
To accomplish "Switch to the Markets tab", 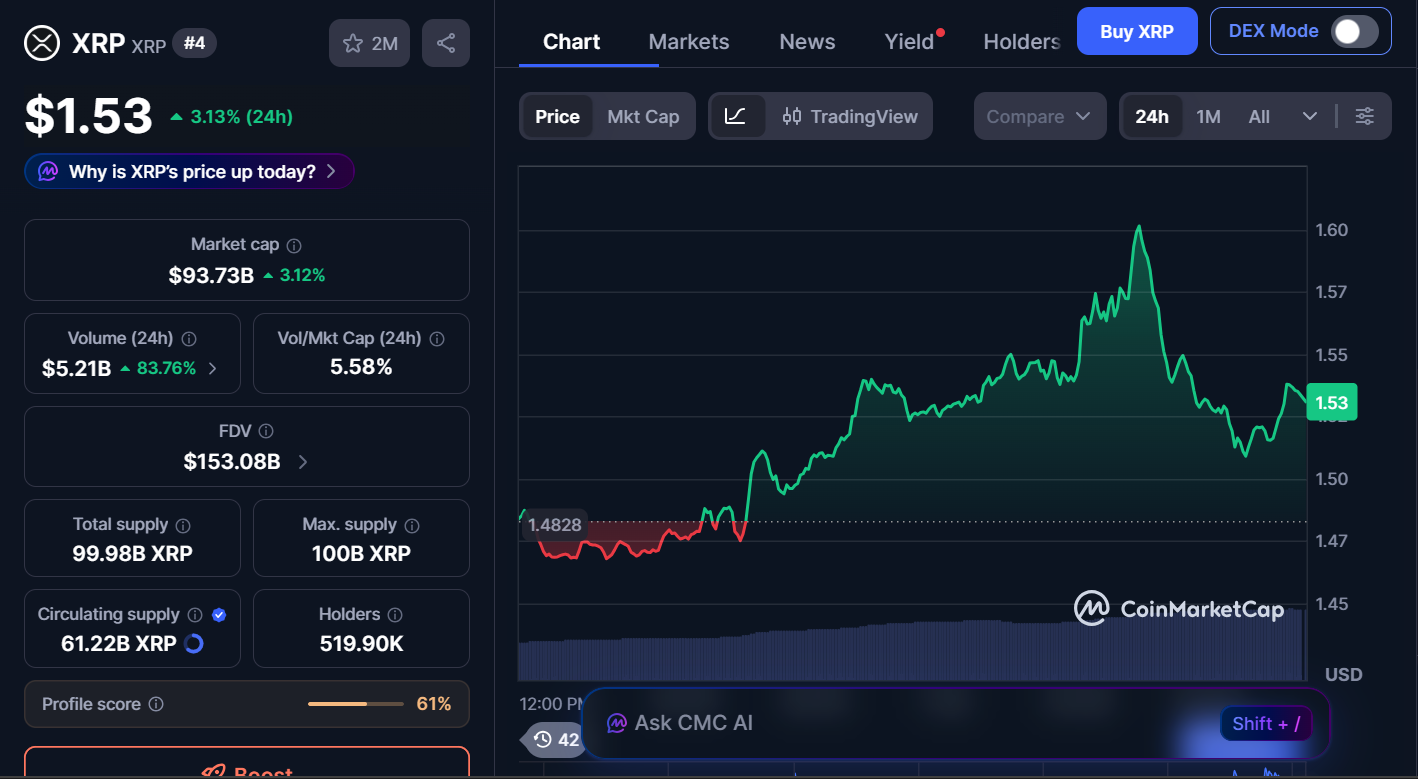I will 688,41.
